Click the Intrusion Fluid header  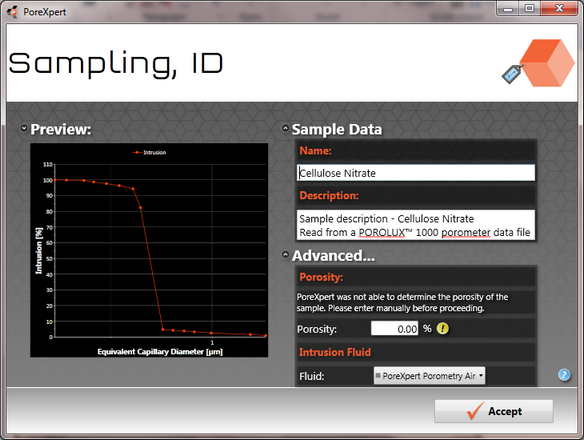point(335,352)
